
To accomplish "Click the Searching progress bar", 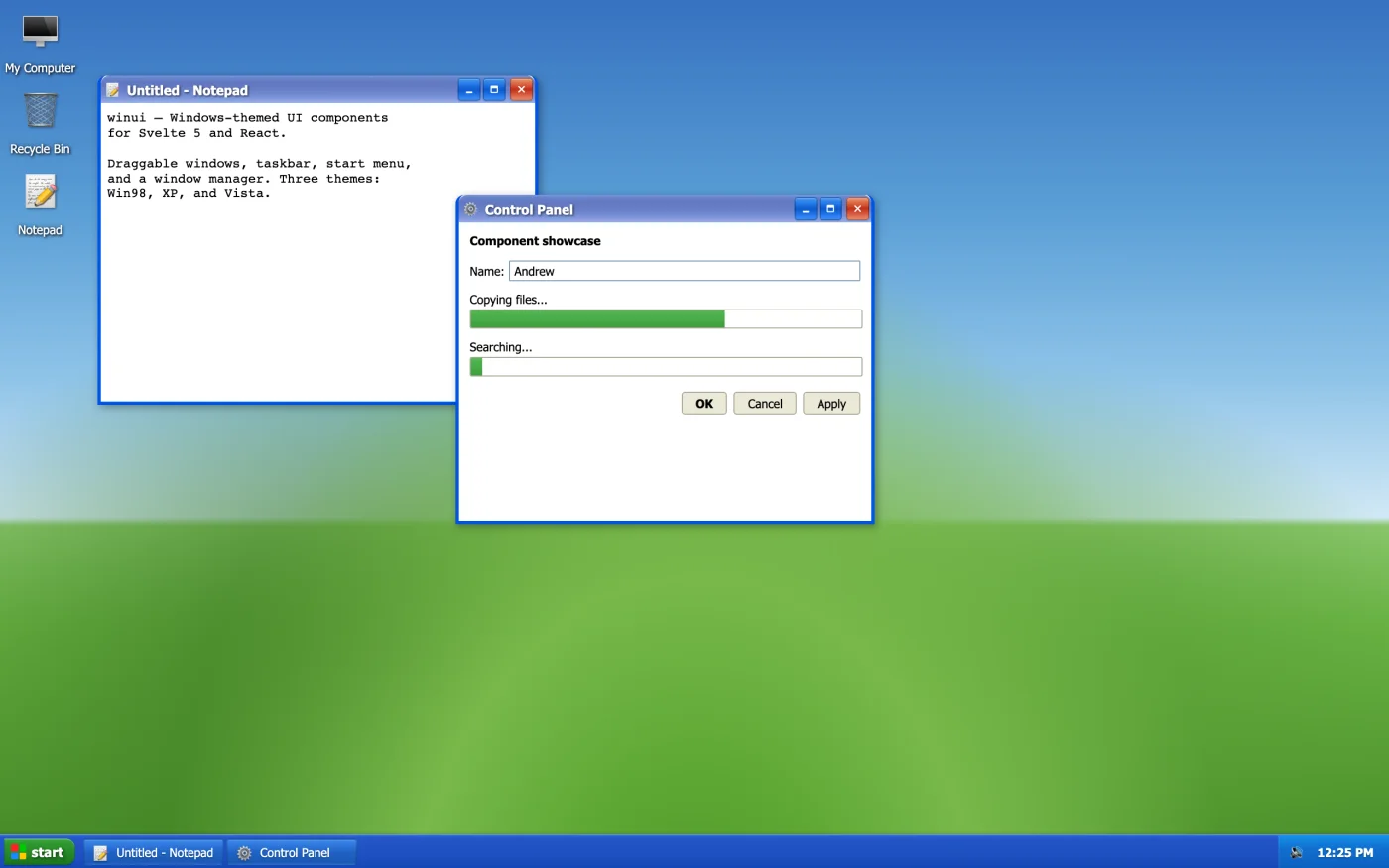I will (666, 367).
